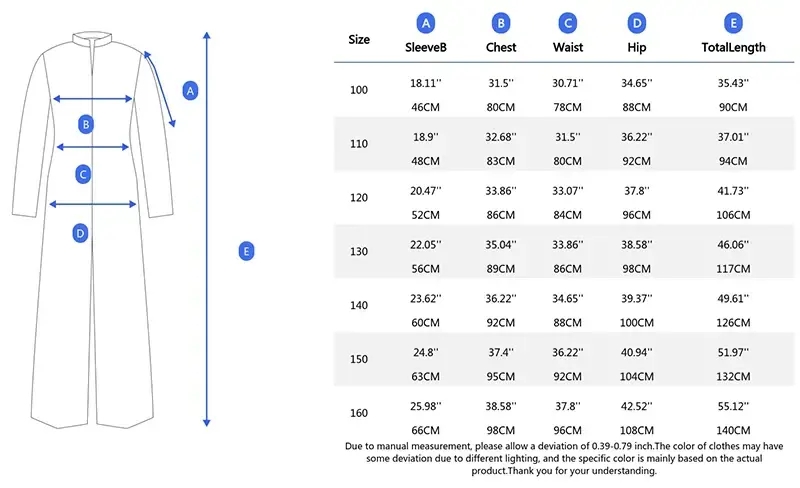Click the blue E badge above TotalLength
800x488 pixels.
tap(733, 23)
